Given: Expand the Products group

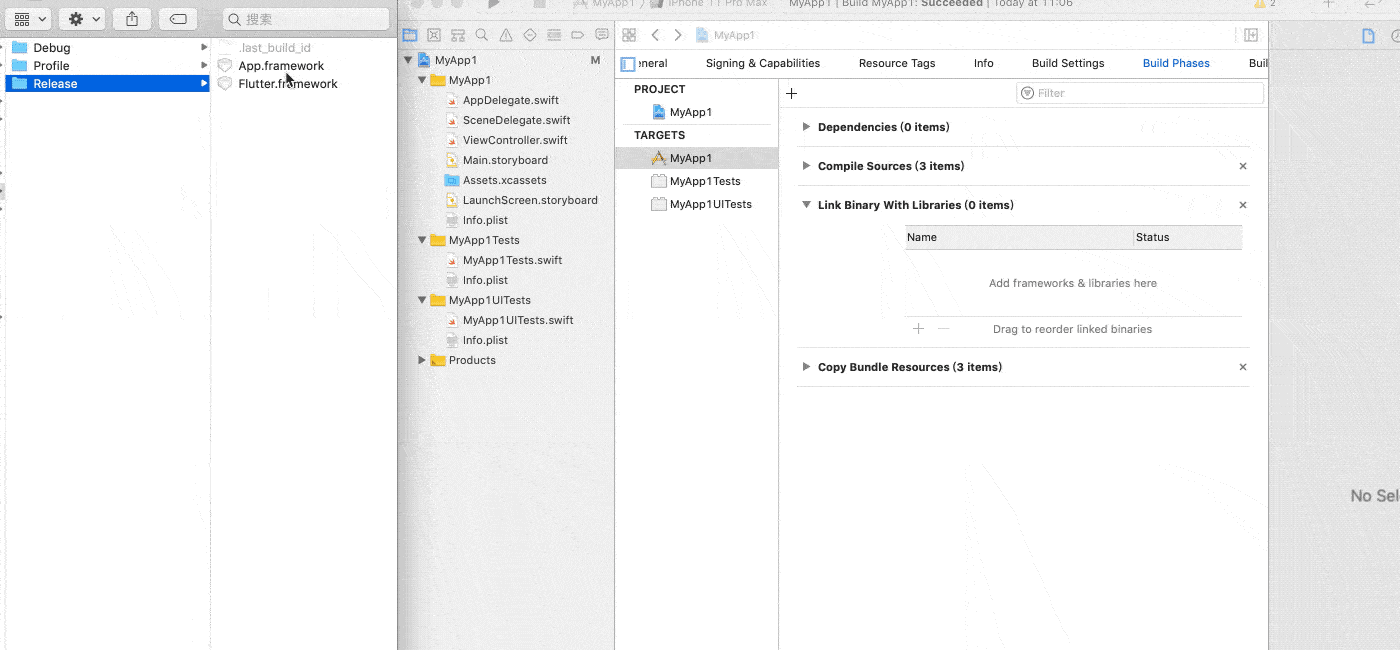Looking at the screenshot, I should [422, 360].
